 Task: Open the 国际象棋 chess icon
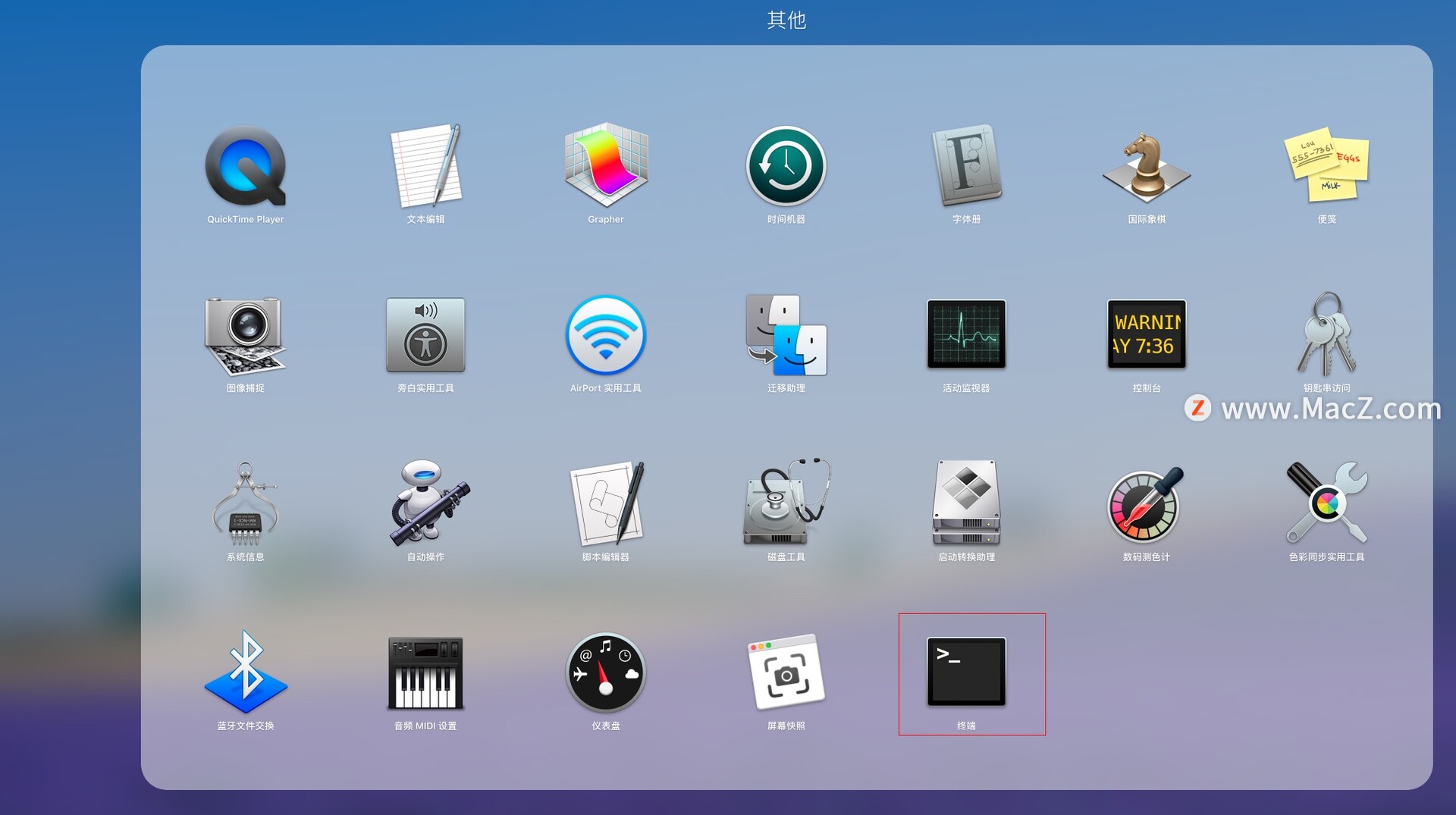point(1146,167)
